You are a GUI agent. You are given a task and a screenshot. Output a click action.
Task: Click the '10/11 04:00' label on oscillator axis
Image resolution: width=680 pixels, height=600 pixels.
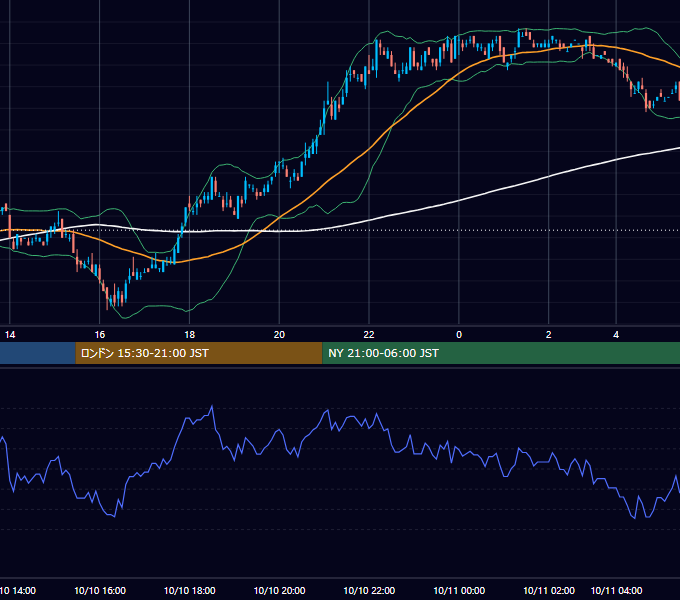[x=616, y=590]
